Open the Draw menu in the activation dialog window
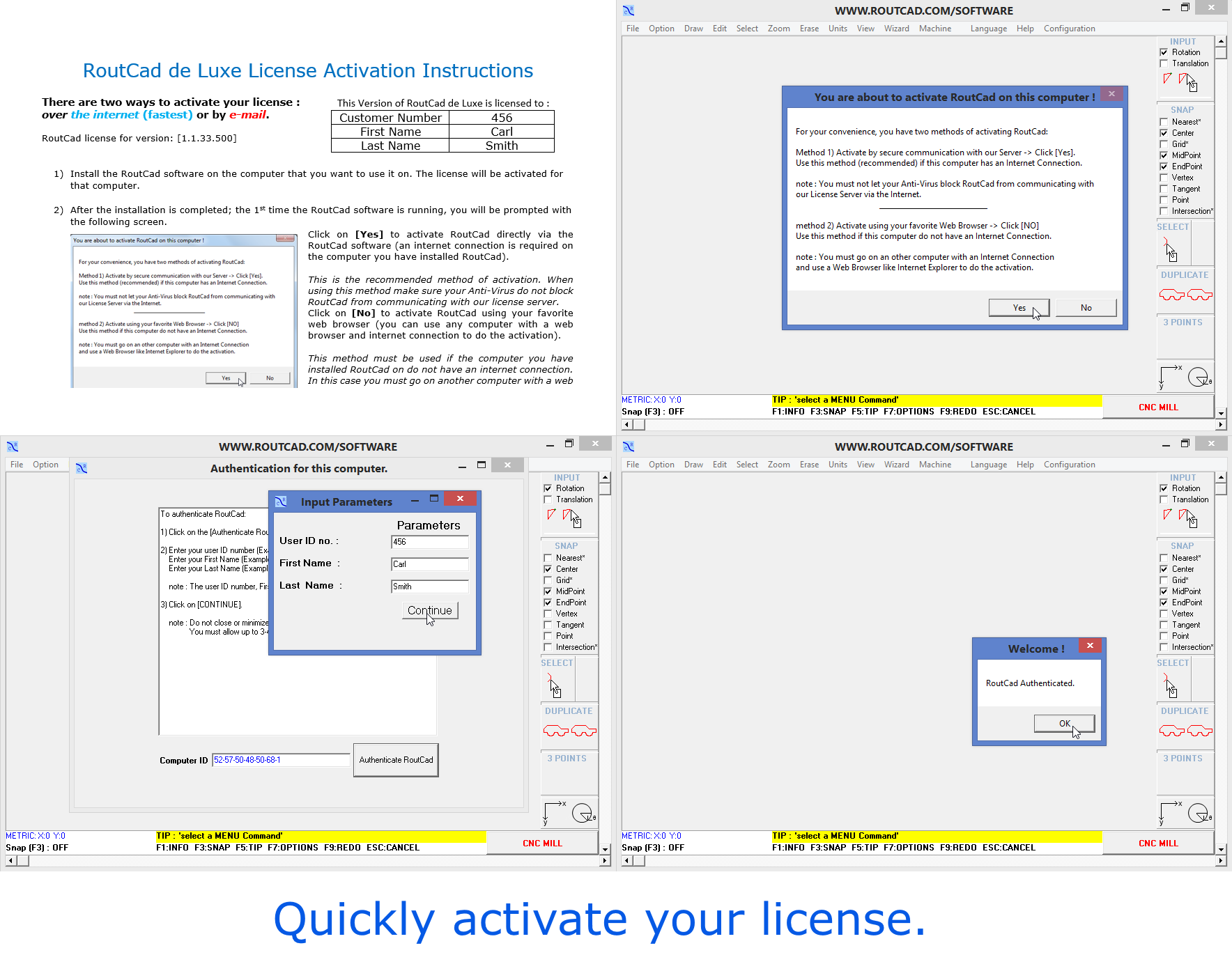The image size is (1232, 971). 693,29
